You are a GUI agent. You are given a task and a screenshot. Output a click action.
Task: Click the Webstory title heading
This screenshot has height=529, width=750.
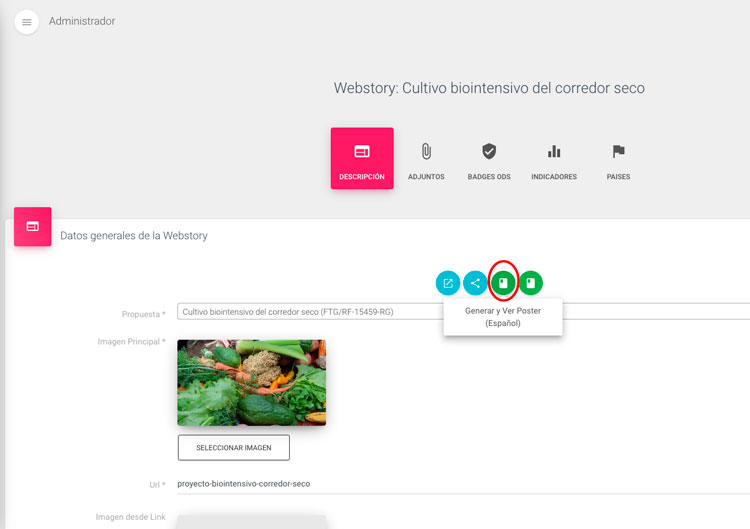coord(489,88)
